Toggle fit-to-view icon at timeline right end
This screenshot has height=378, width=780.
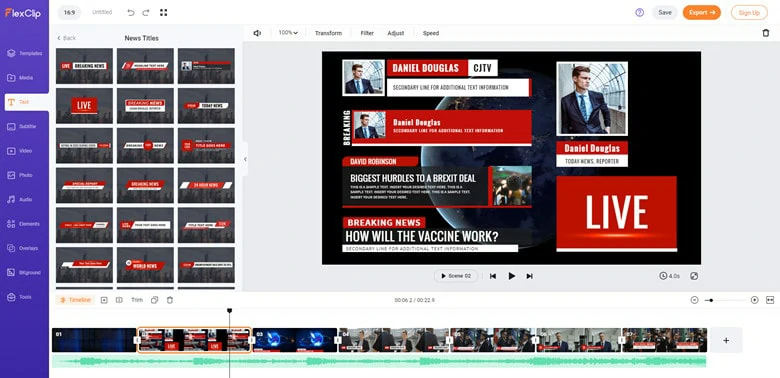pos(770,300)
